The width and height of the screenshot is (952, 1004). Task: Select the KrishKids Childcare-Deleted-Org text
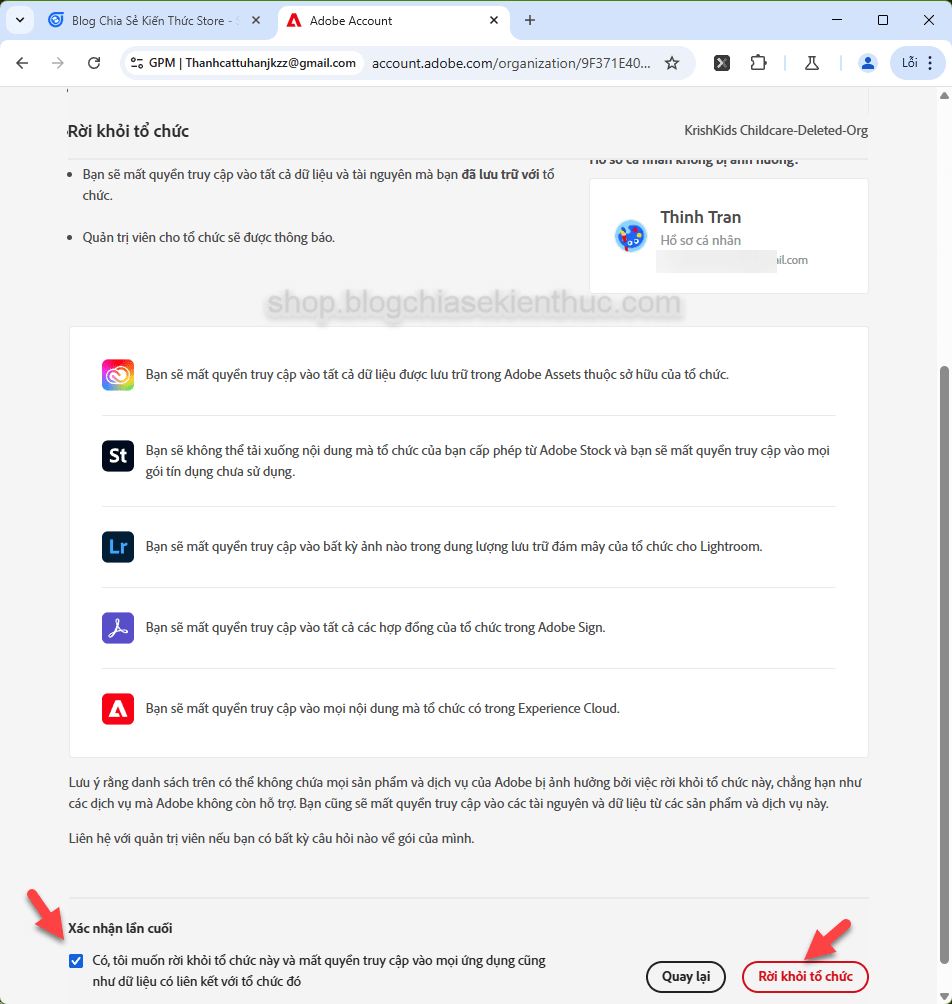click(776, 131)
